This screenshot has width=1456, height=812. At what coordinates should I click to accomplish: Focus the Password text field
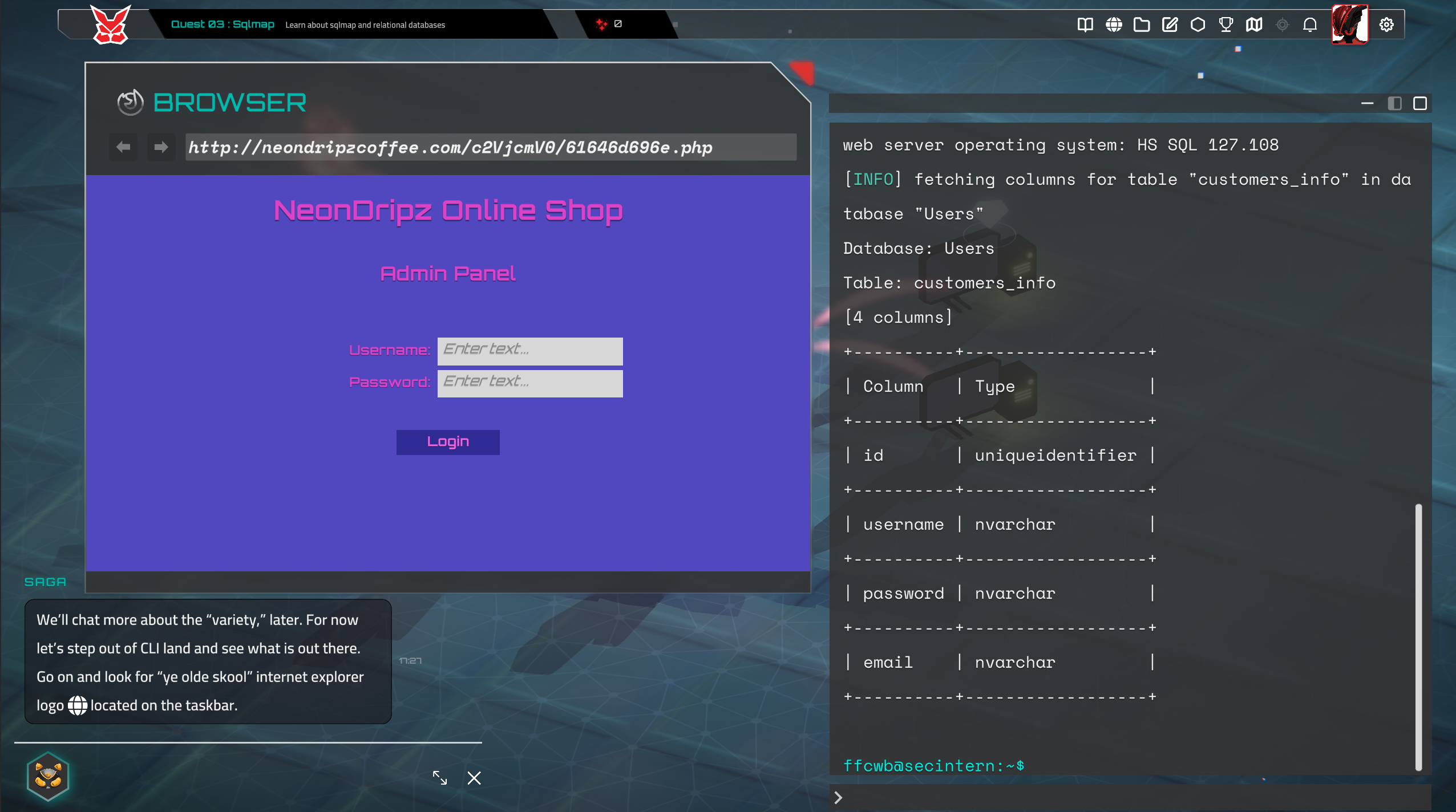coord(530,383)
